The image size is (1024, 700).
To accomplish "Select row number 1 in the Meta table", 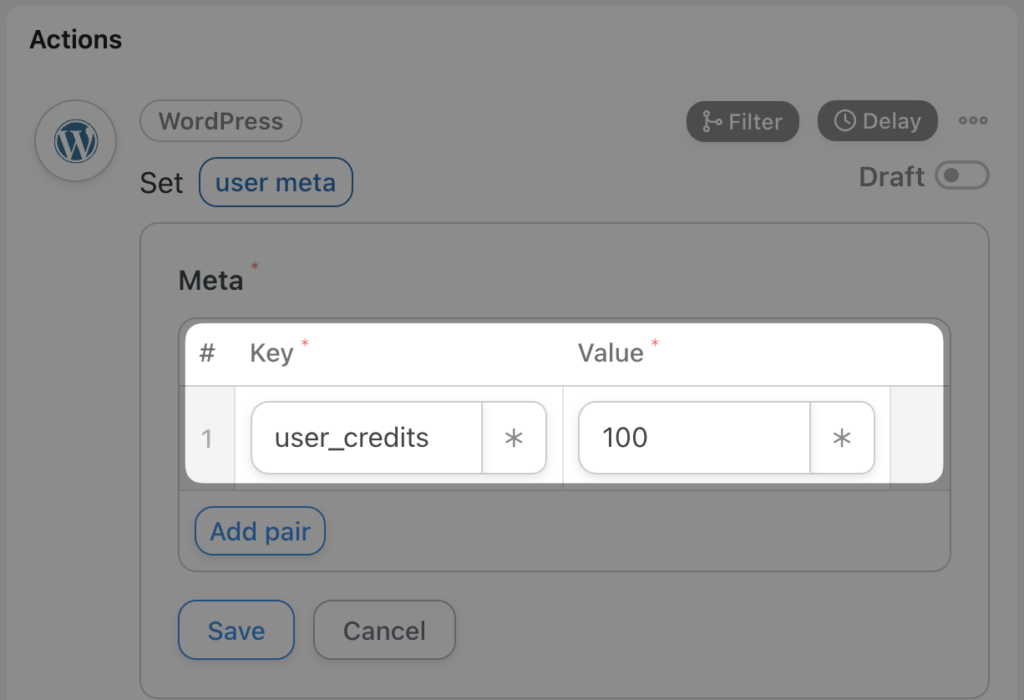I will (x=208, y=437).
